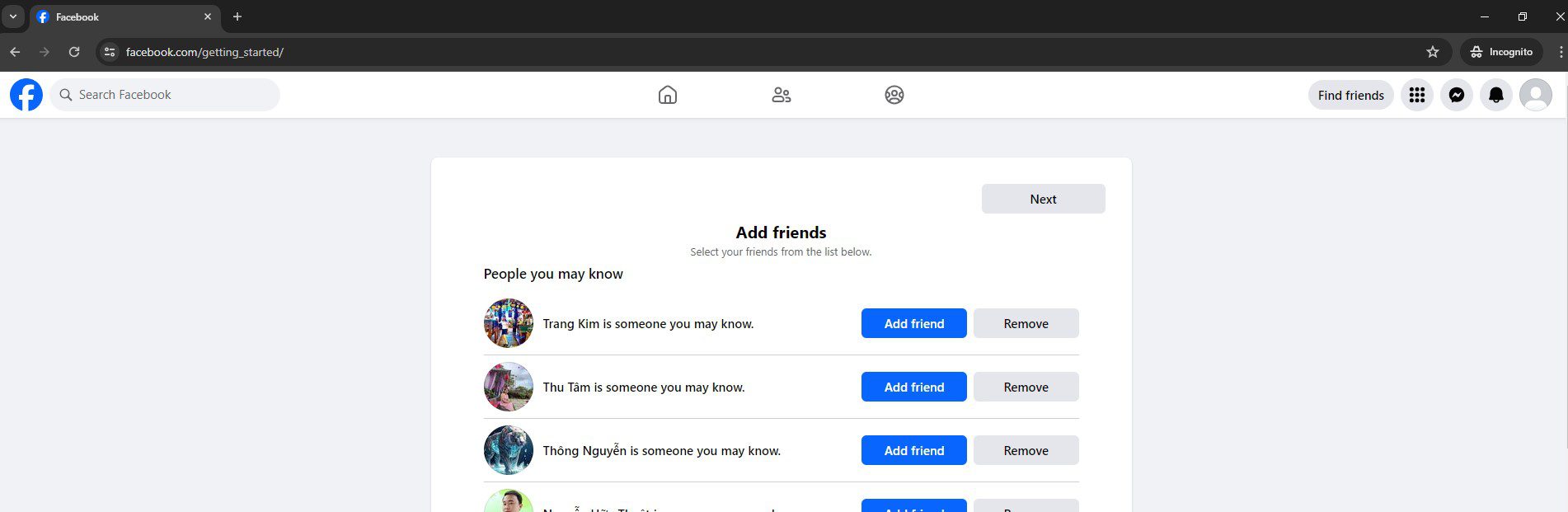This screenshot has width=1568, height=512.
Task: Open the Friends icon in top navigation
Action: tap(782, 95)
